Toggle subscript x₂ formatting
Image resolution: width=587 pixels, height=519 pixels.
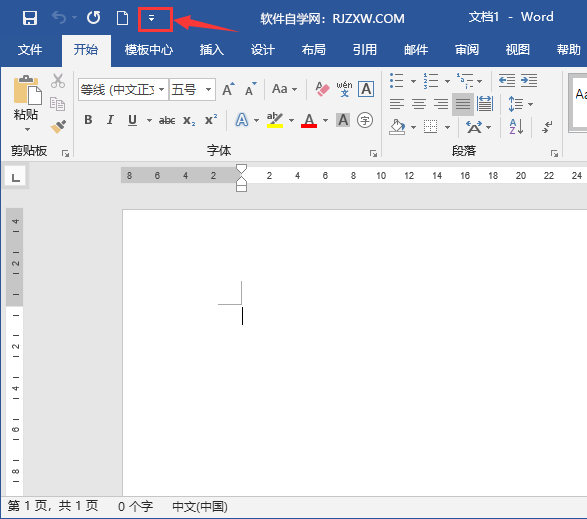pos(189,120)
